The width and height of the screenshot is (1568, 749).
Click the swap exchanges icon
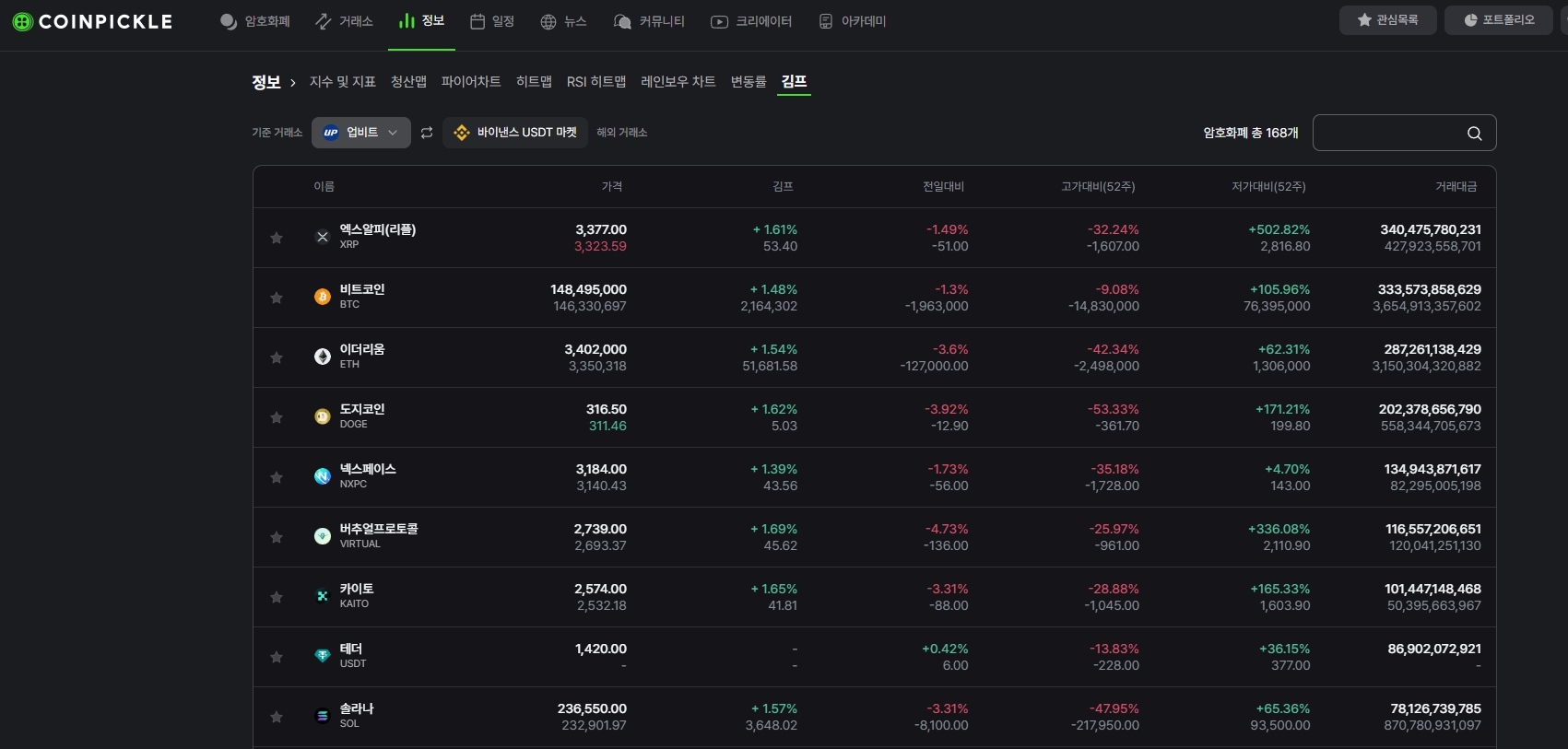(427, 133)
